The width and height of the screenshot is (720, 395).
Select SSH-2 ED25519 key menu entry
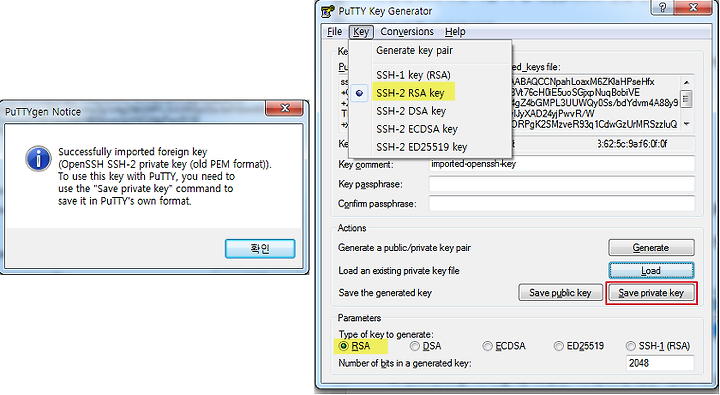coord(422,147)
